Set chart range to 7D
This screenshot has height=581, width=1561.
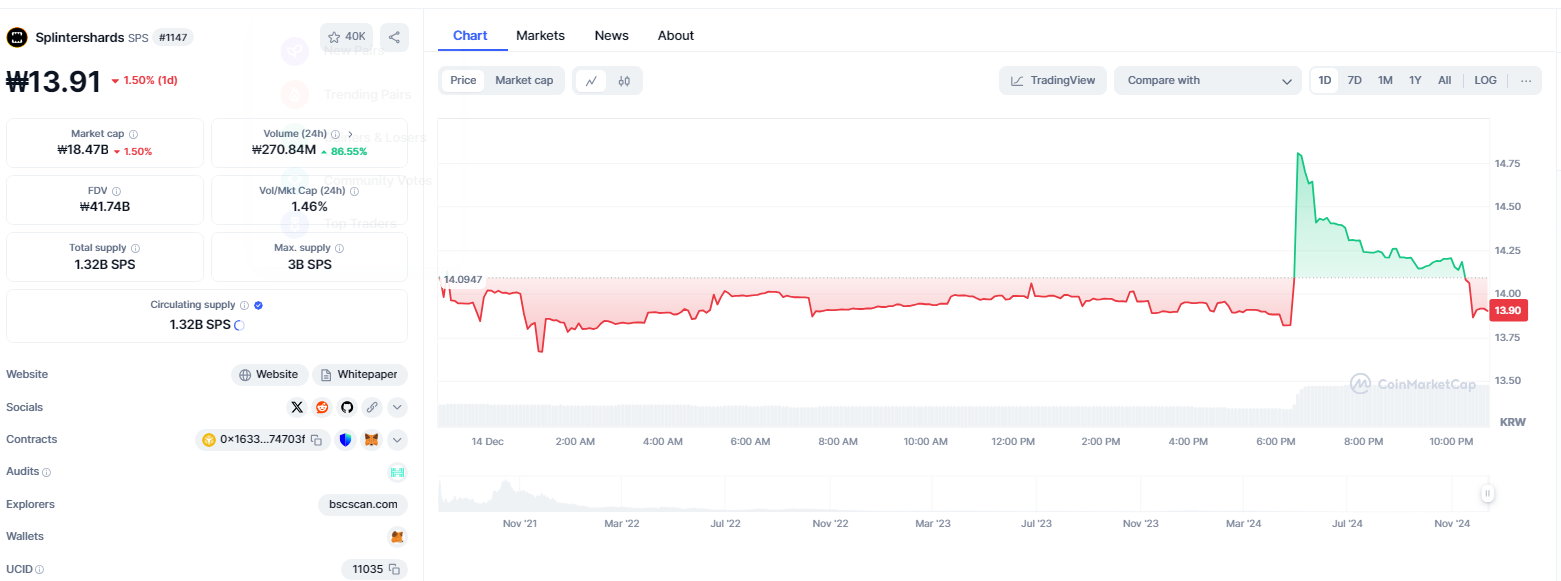(x=1355, y=80)
